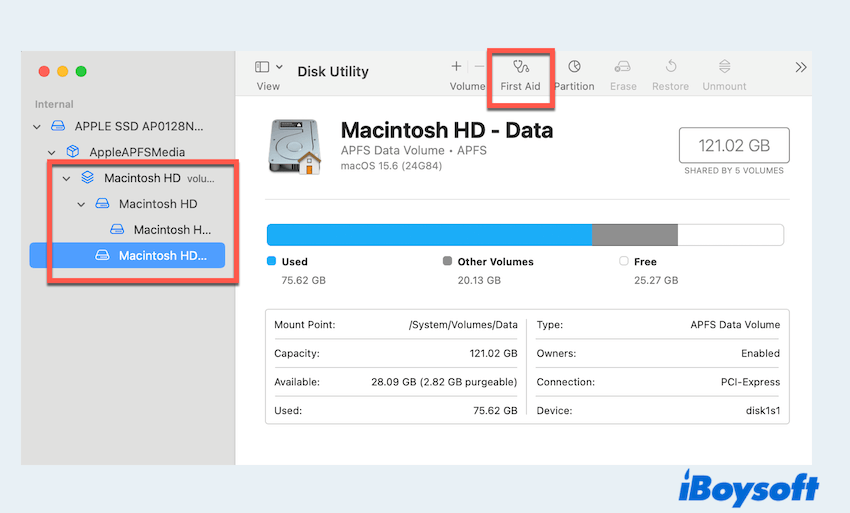Viewport: 850px width, 513px height.
Task: Click the Erase toolbar icon
Action: (622, 67)
